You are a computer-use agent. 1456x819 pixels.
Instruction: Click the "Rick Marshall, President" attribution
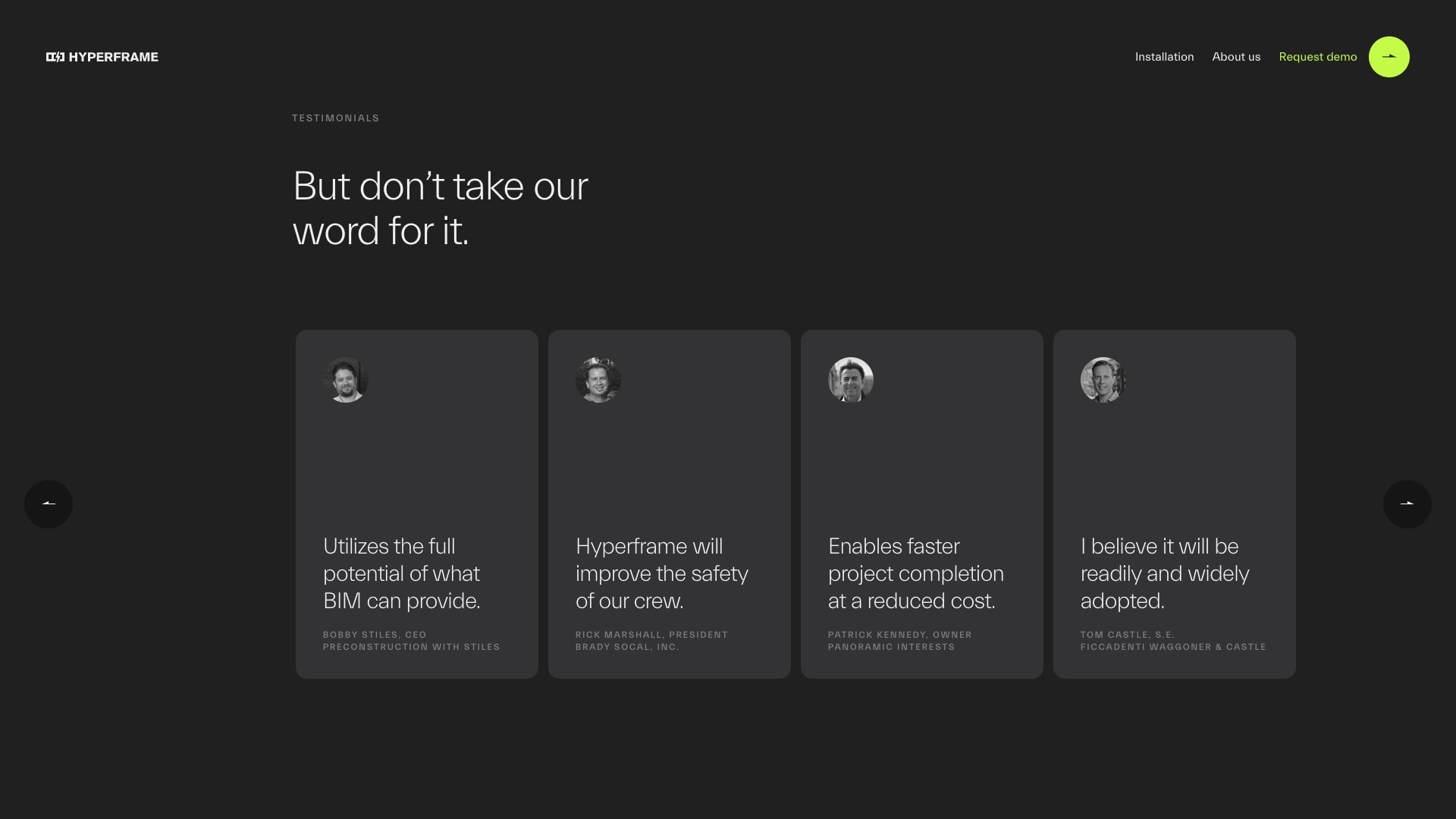click(651, 635)
